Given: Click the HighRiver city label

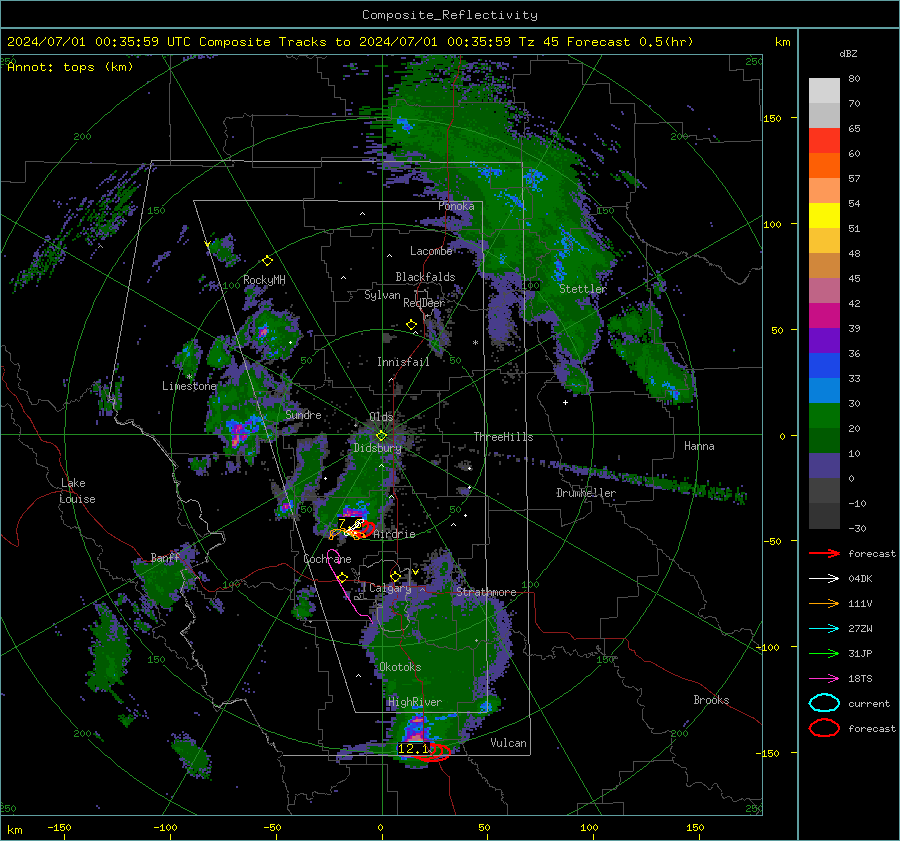Looking at the screenshot, I should (x=415, y=702).
